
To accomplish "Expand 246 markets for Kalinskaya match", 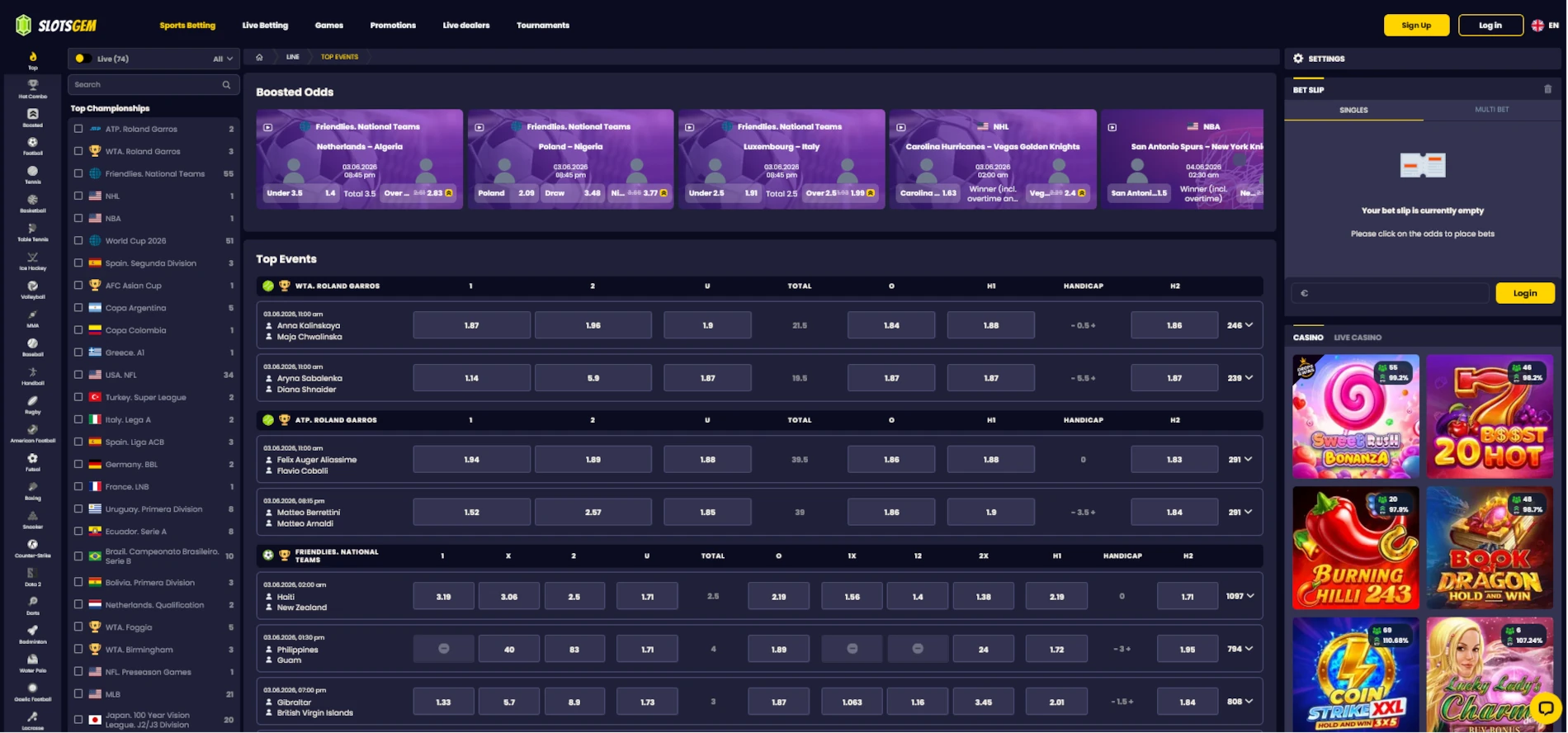I will coord(1240,325).
